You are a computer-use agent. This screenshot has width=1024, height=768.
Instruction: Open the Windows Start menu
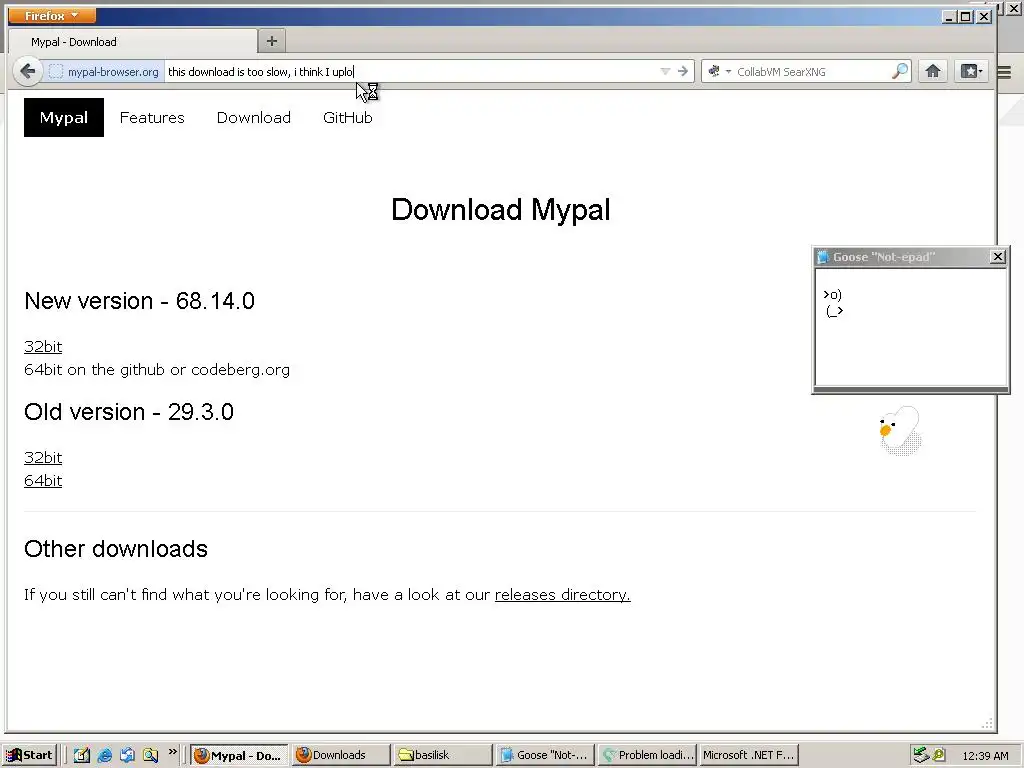pyautogui.click(x=30, y=755)
